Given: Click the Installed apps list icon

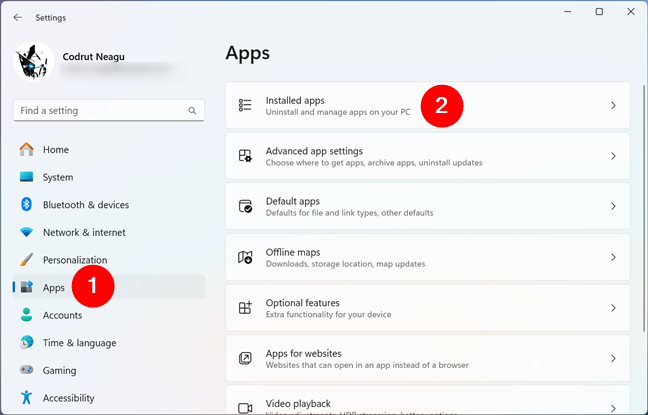Looking at the screenshot, I should click(245, 106).
